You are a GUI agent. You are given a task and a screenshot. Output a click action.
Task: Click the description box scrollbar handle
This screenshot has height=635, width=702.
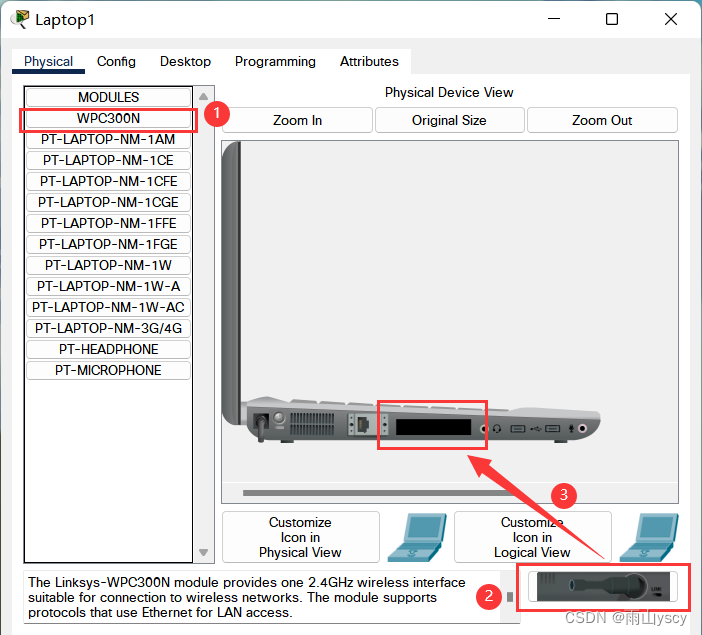click(509, 597)
